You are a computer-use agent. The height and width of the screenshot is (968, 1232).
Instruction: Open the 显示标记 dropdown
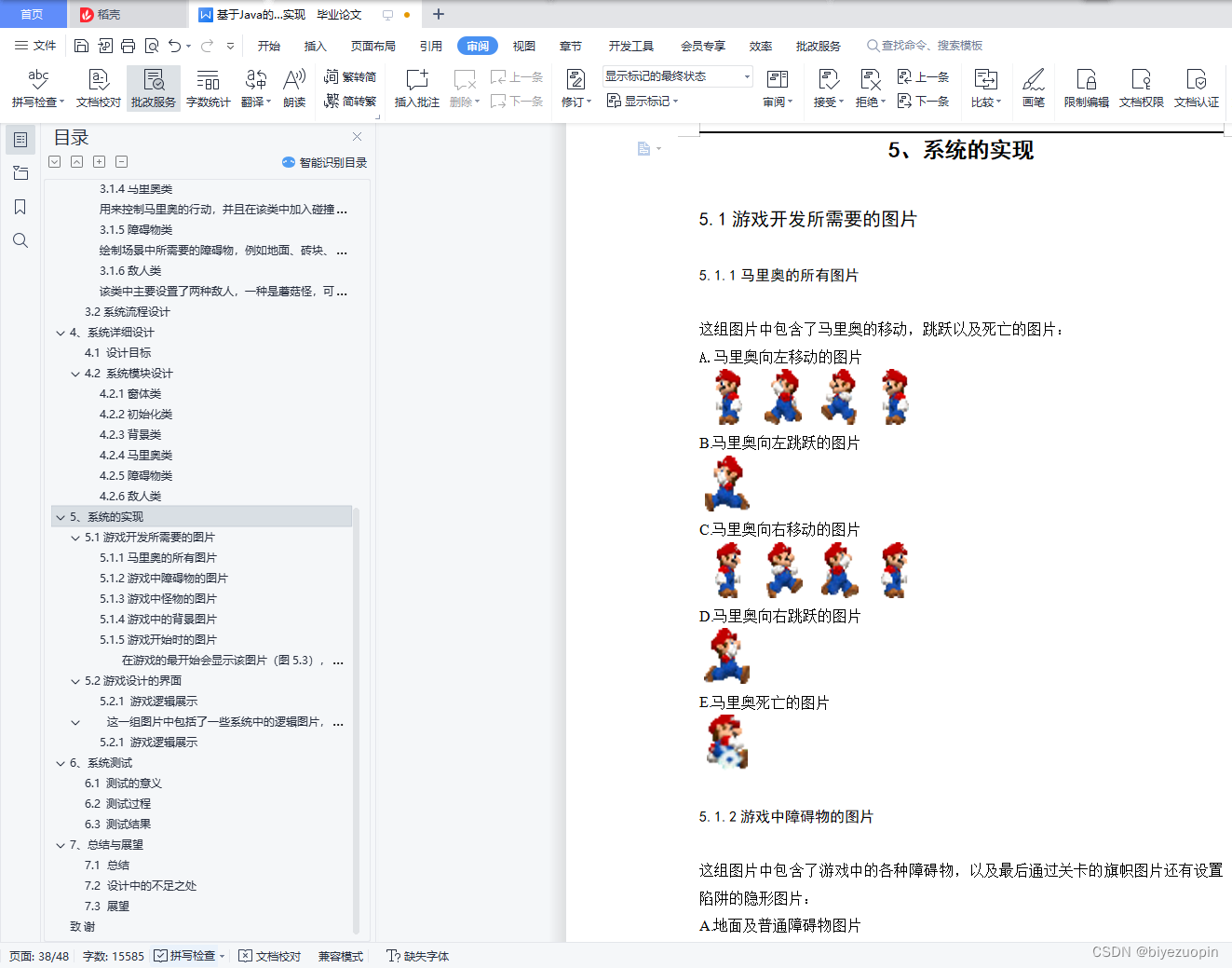point(643,101)
